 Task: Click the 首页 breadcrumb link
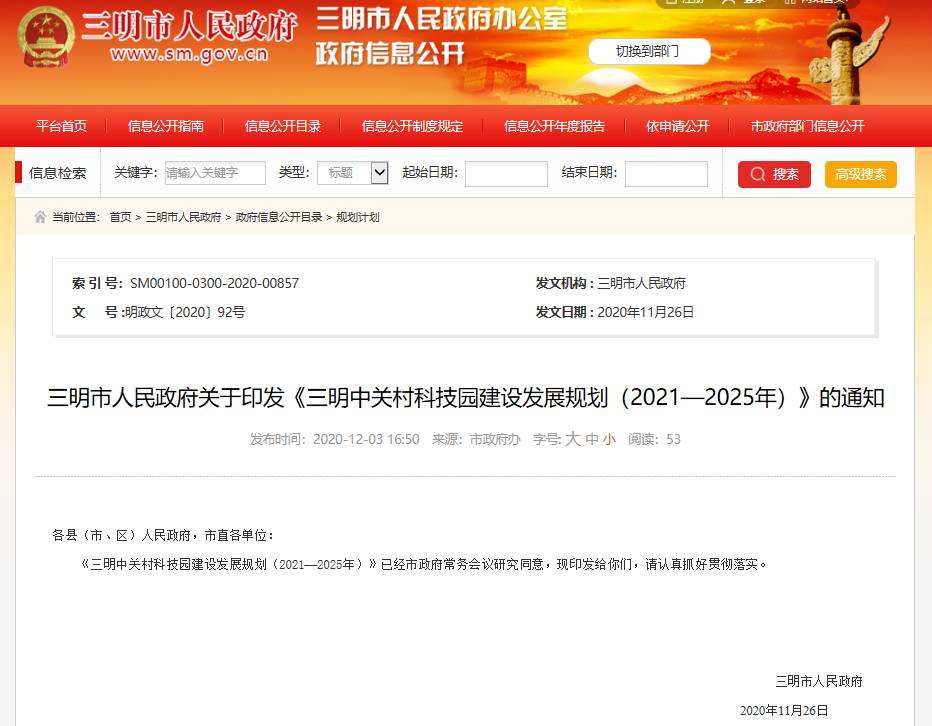pyautogui.click(x=120, y=217)
